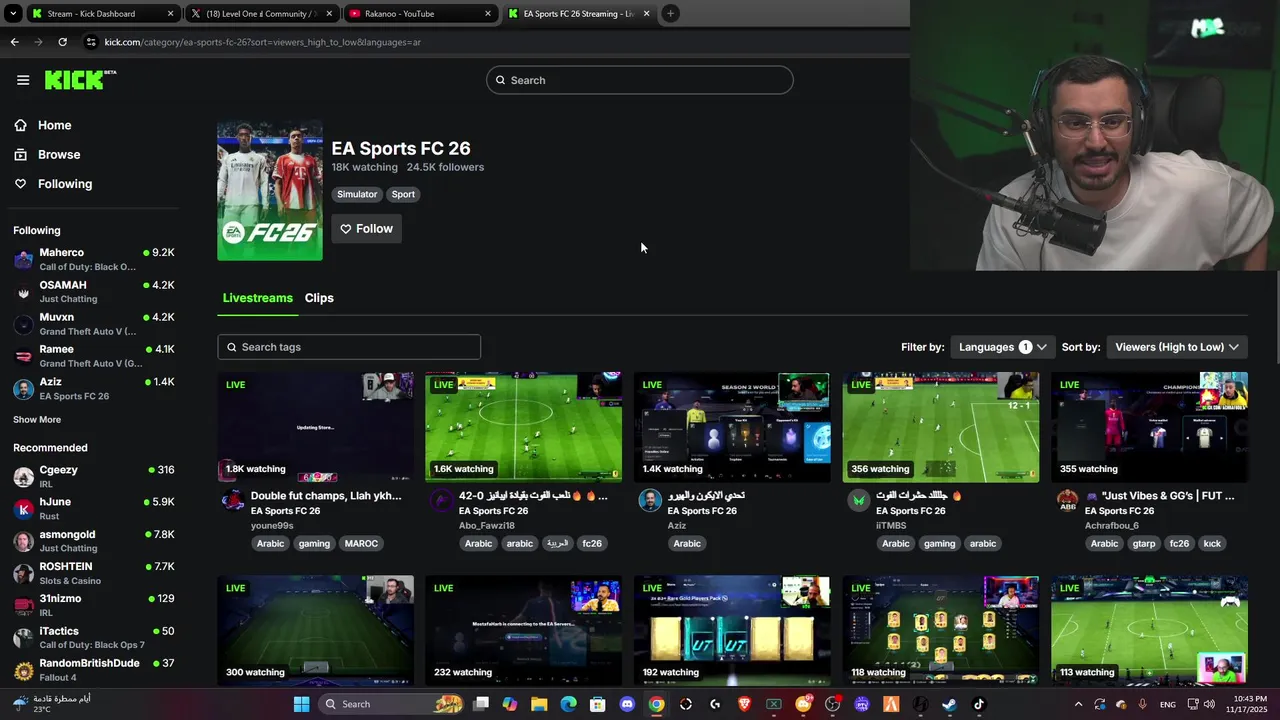Open the 355 watching stream thumbnail
The image size is (1280, 720).
pos(1149,427)
